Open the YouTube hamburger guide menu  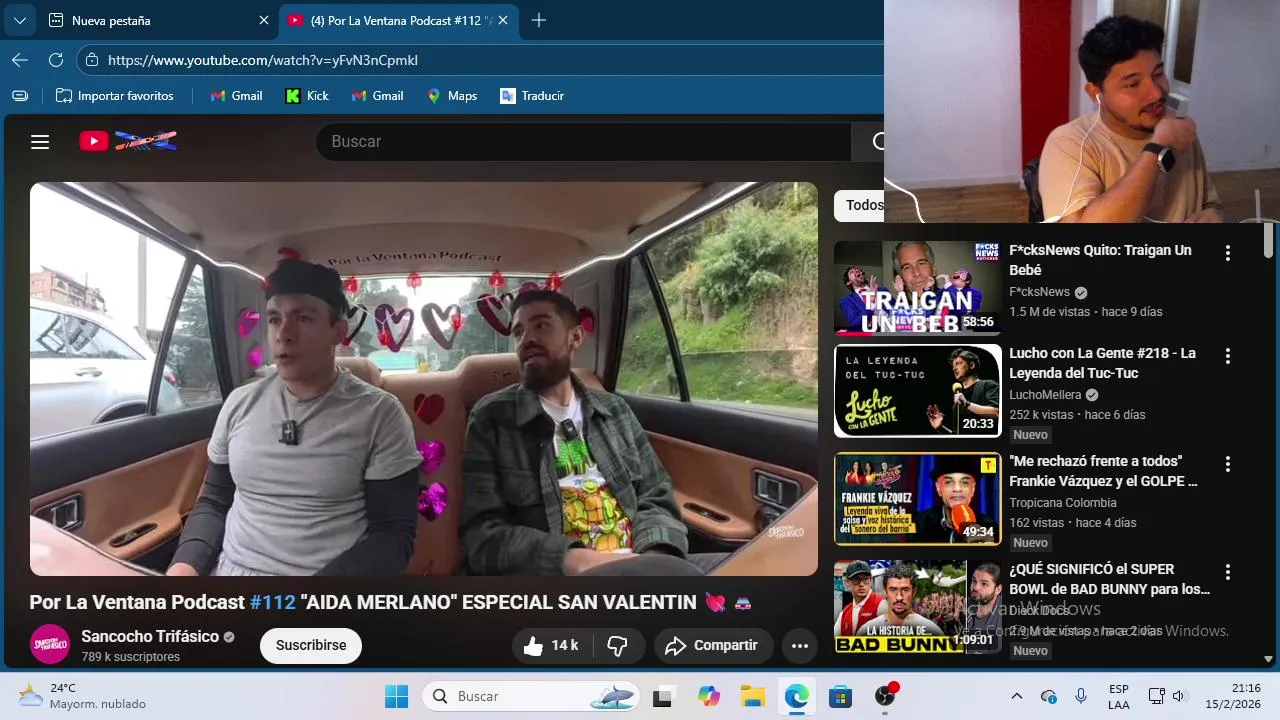tap(40, 142)
